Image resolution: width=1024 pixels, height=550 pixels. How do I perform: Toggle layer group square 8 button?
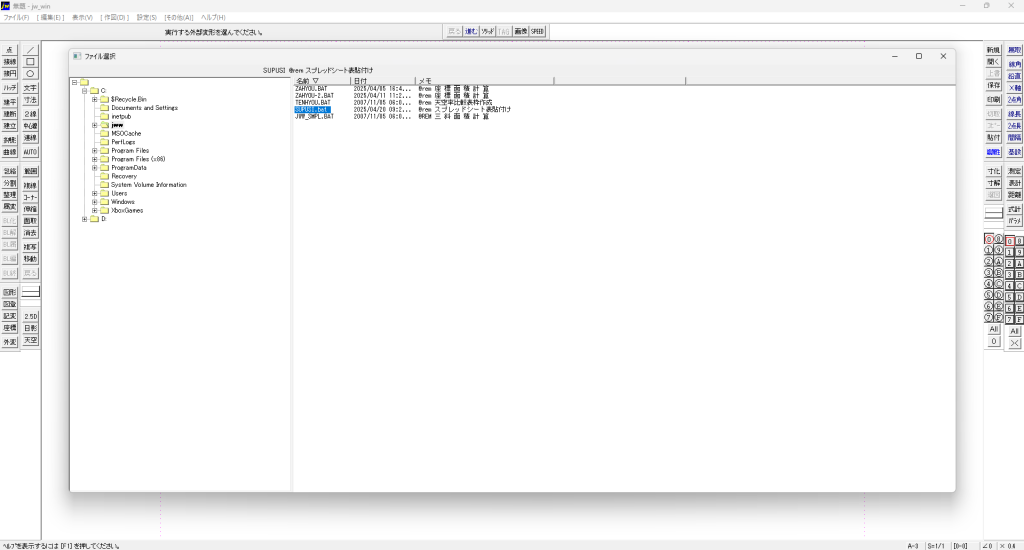click(x=1019, y=241)
